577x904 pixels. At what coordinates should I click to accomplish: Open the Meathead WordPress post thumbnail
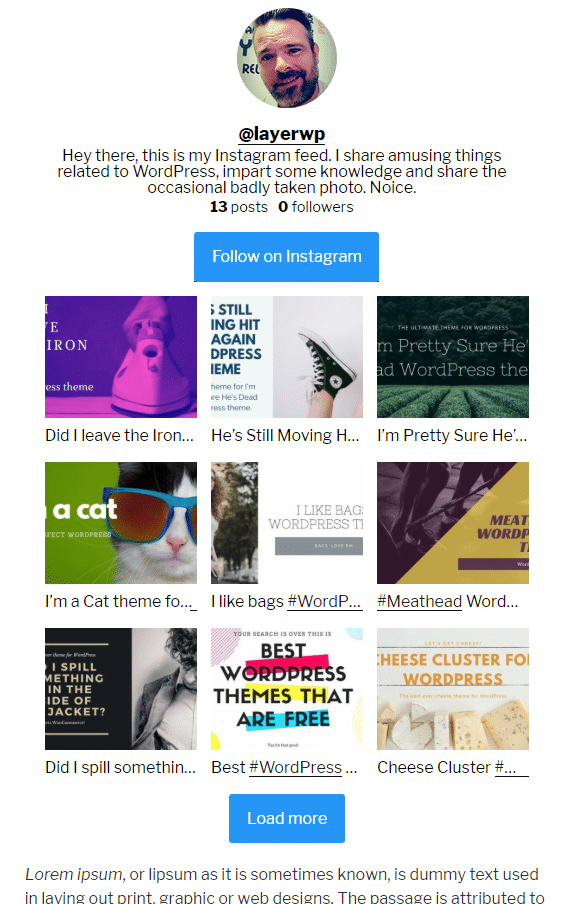(453, 523)
